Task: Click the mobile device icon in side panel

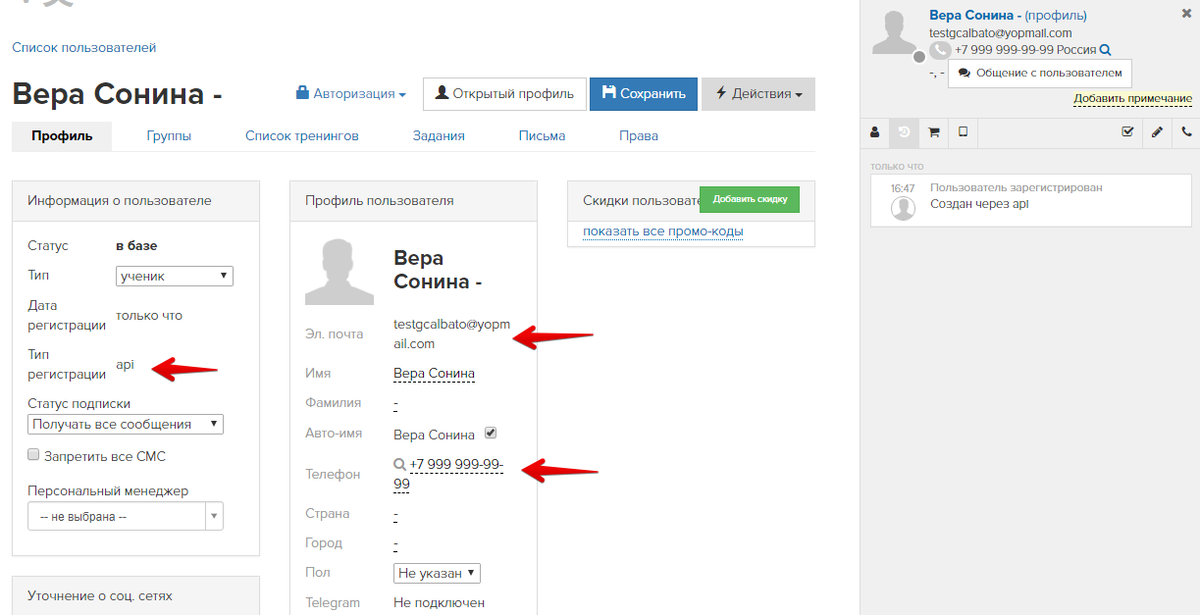Action: point(962,131)
